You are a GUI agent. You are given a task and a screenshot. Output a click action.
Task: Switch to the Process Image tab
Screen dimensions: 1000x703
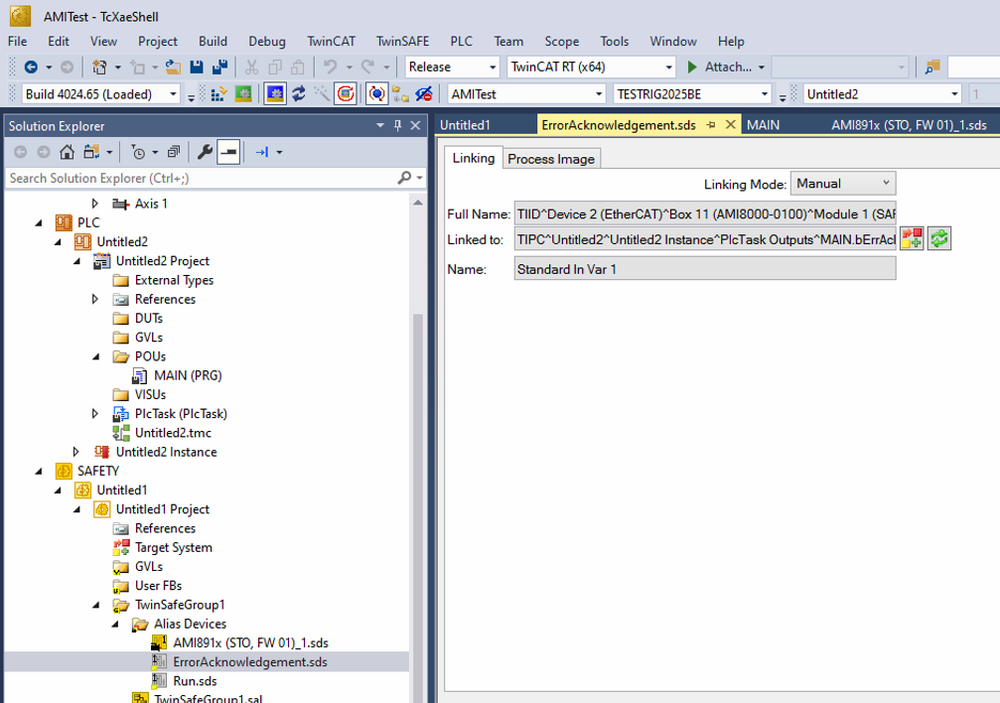pos(551,159)
